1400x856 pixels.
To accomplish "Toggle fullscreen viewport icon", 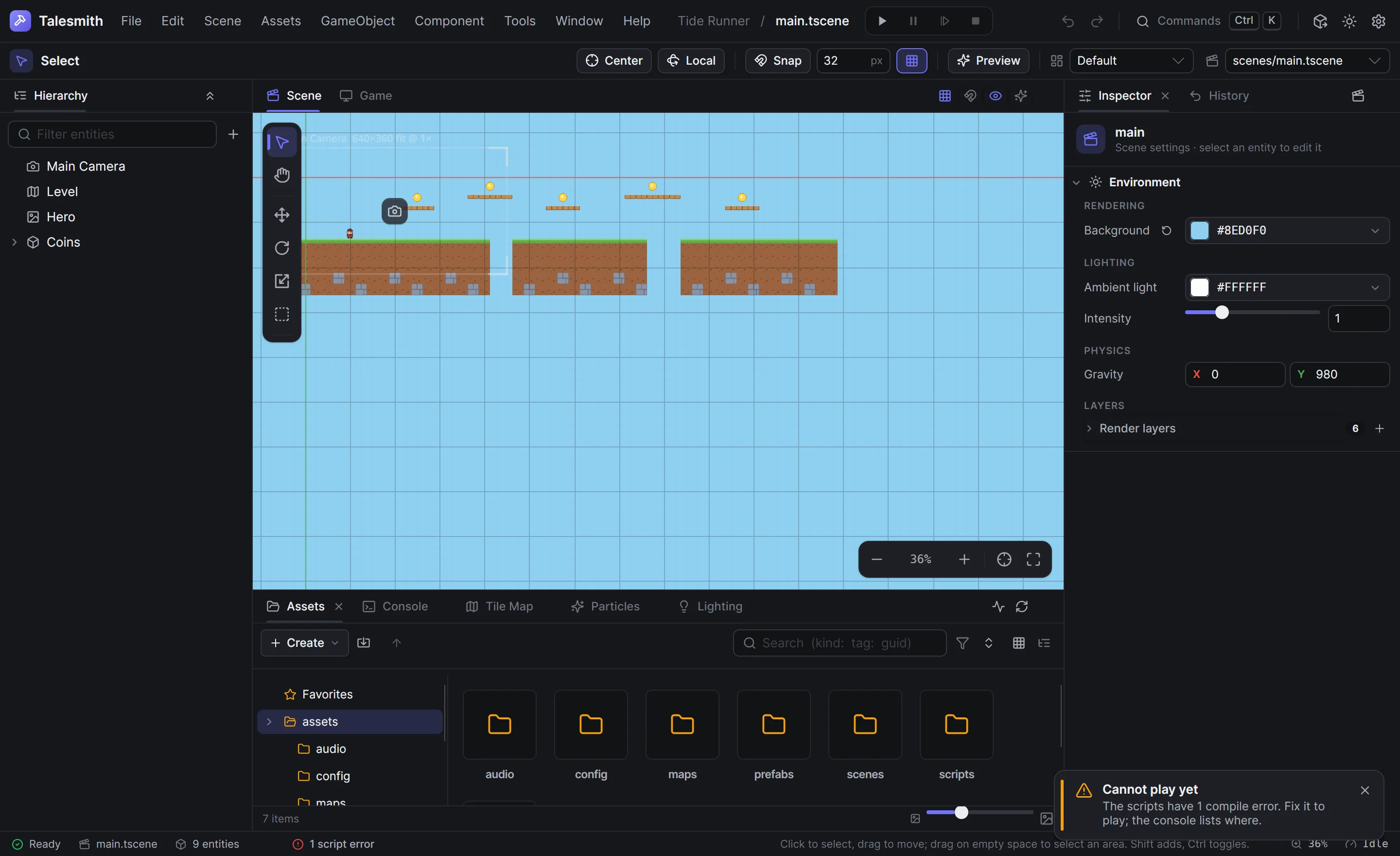I will [x=1033, y=559].
